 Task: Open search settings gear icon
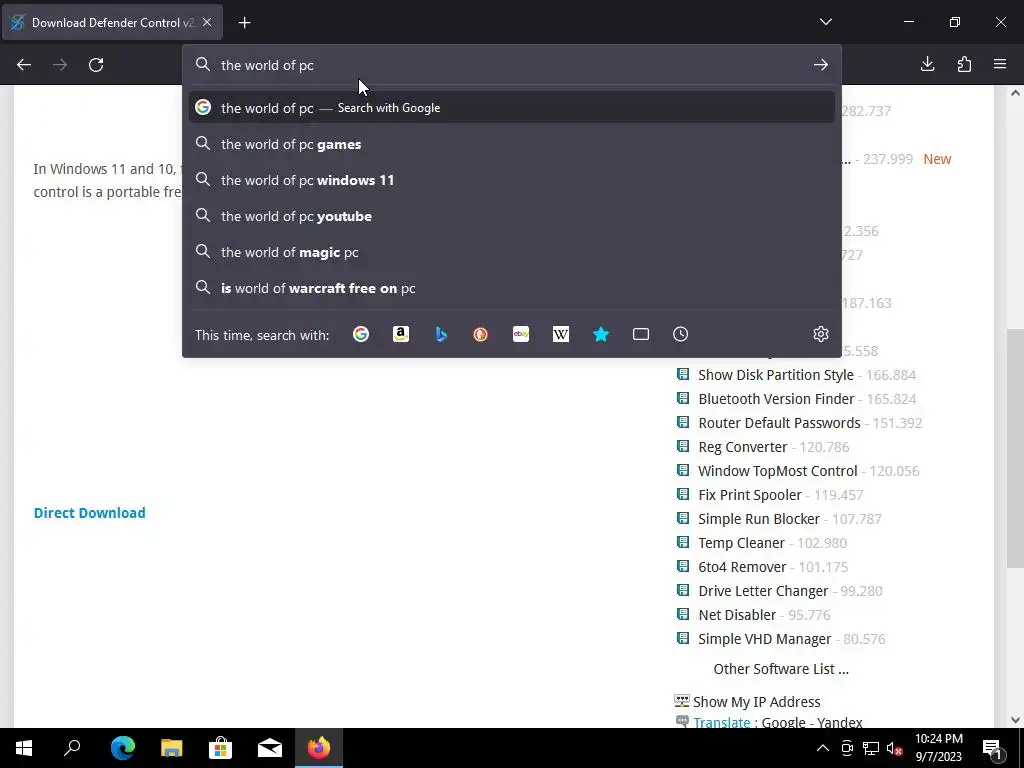coord(821,334)
